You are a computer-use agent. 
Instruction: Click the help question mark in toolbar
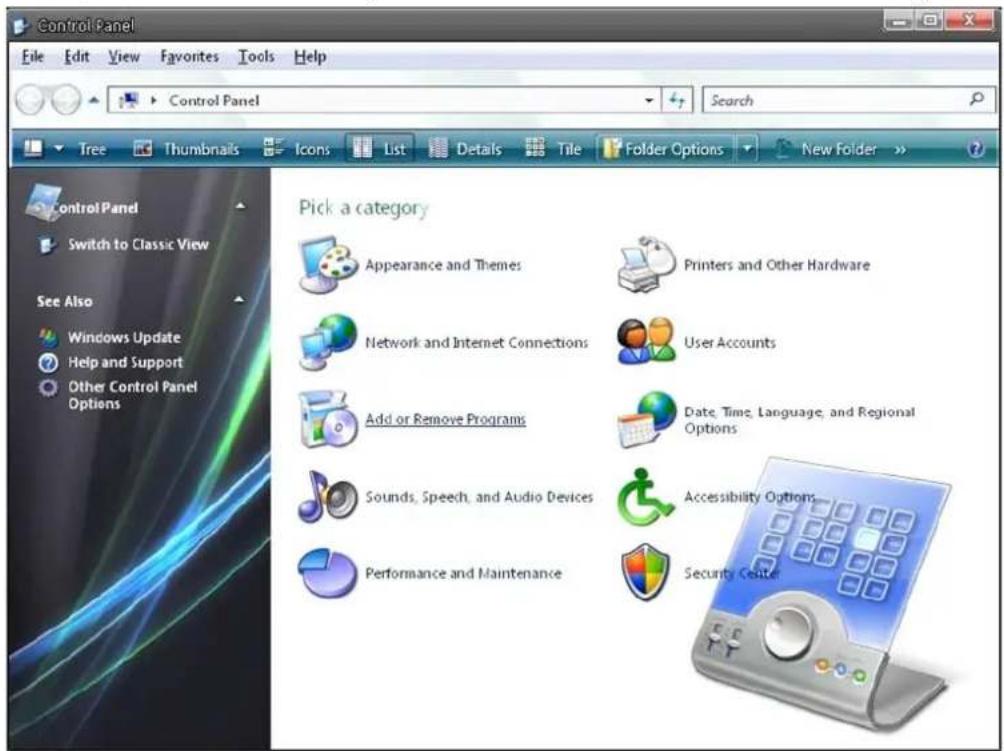coord(975,149)
